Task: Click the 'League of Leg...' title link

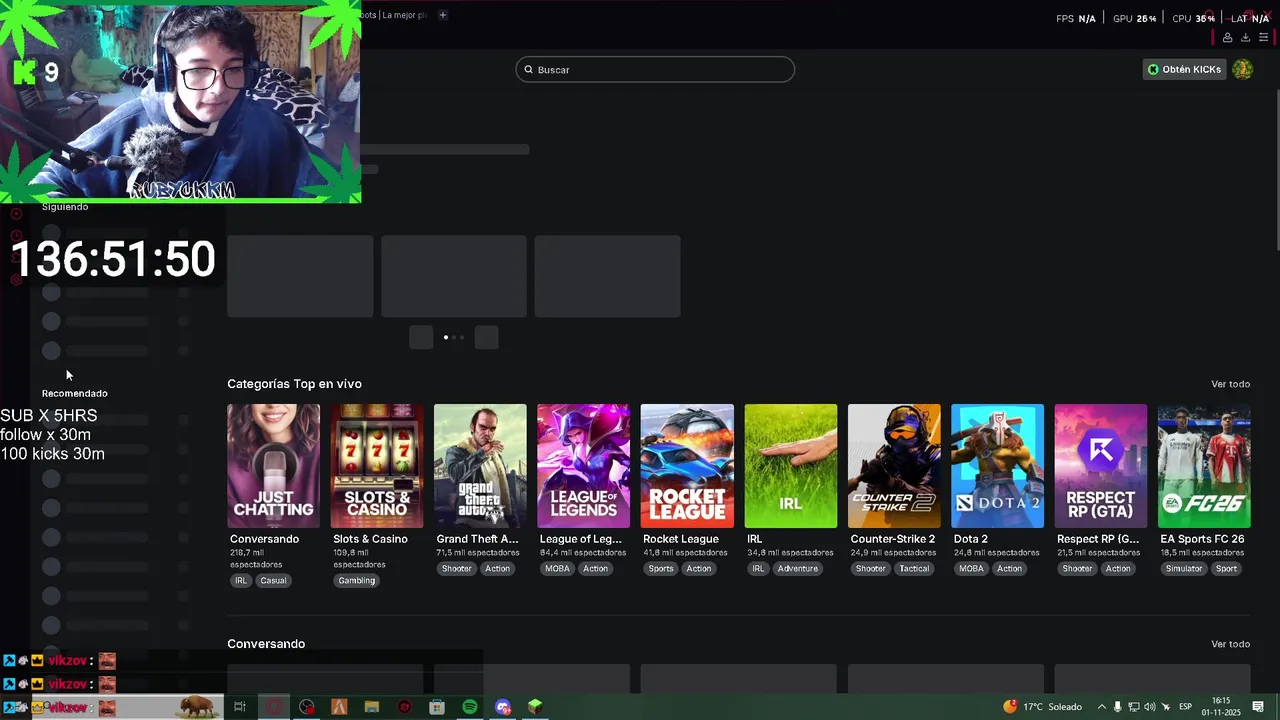Action: [x=581, y=539]
